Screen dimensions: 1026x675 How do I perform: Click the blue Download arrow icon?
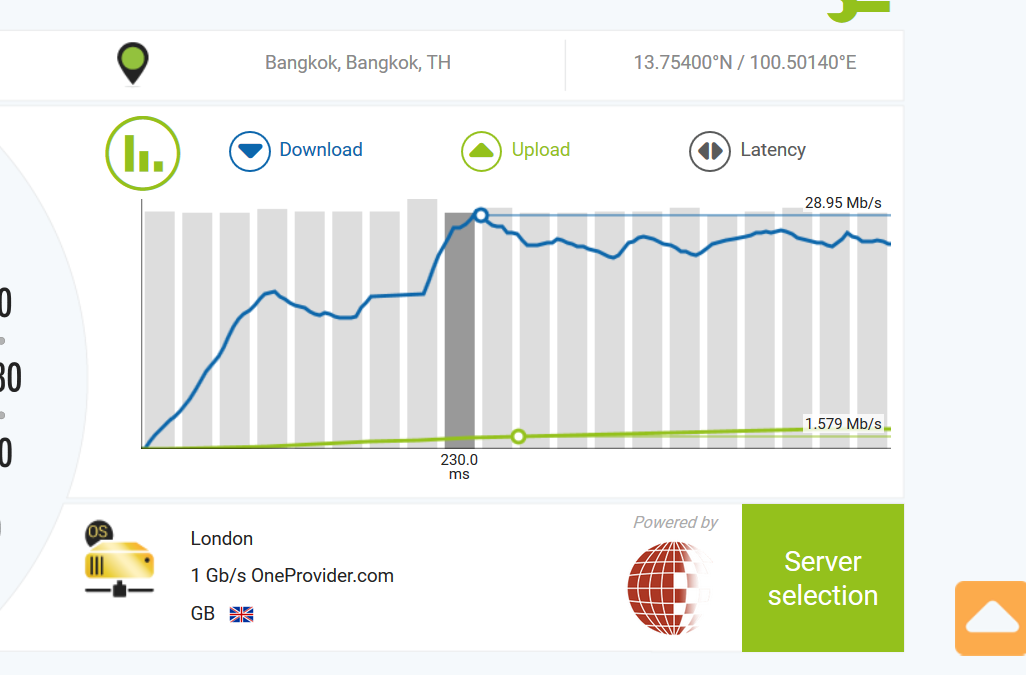[x=250, y=151]
